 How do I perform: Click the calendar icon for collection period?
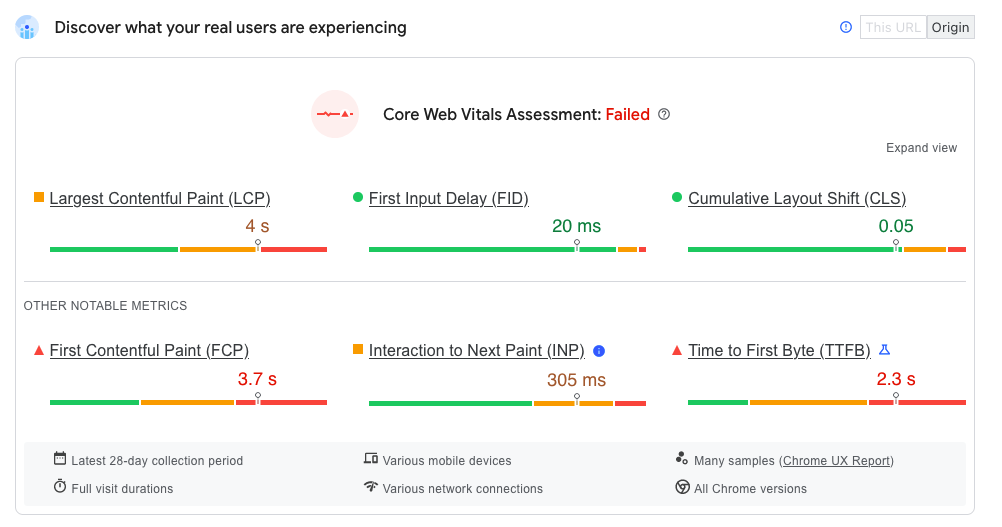pyautogui.click(x=60, y=459)
